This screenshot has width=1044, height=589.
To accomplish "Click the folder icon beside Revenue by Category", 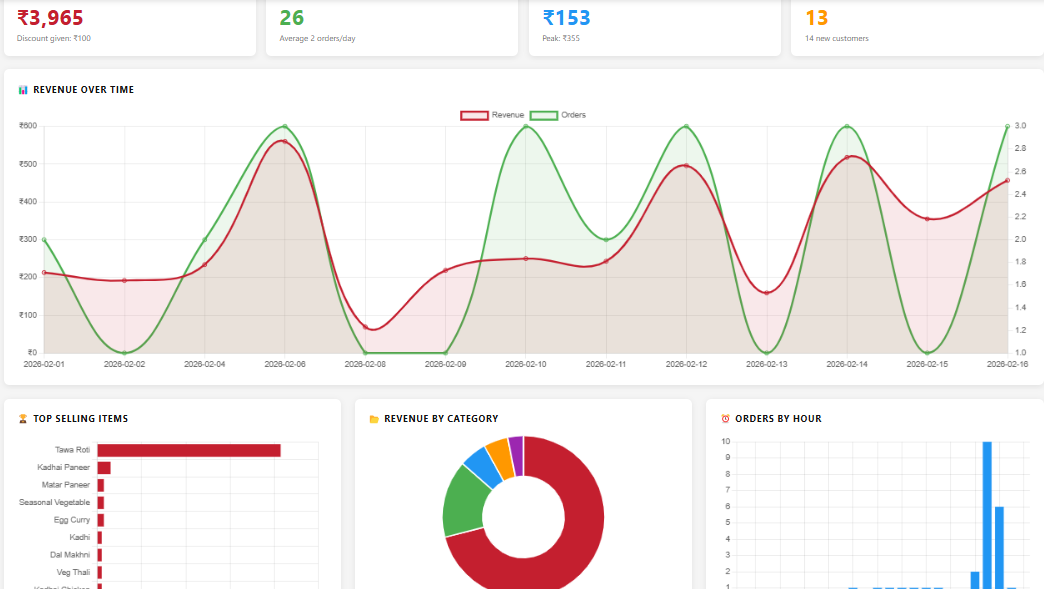I will click(374, 419).
